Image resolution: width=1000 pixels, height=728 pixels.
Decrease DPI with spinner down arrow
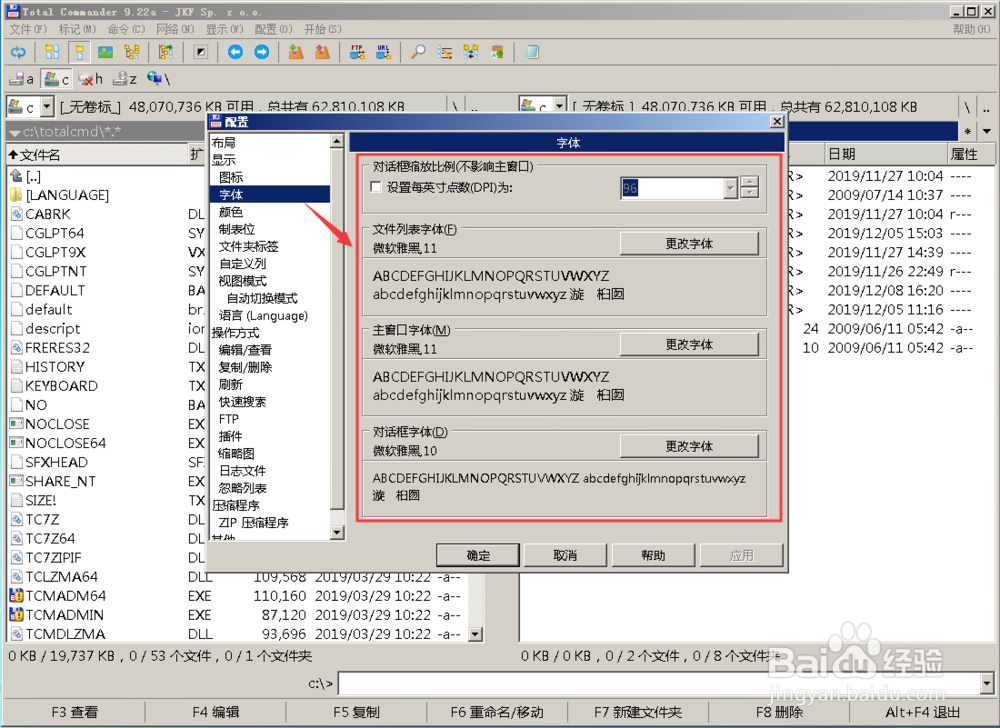click(750, 193)
